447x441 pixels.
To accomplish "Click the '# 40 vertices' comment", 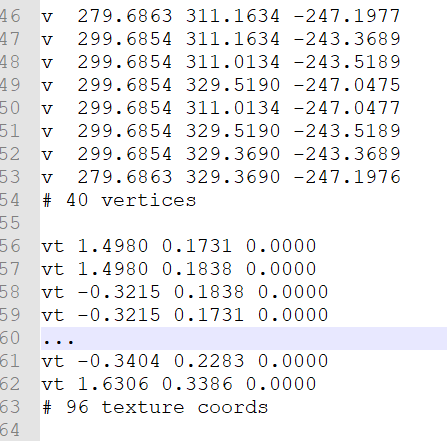I will point(119,200).
